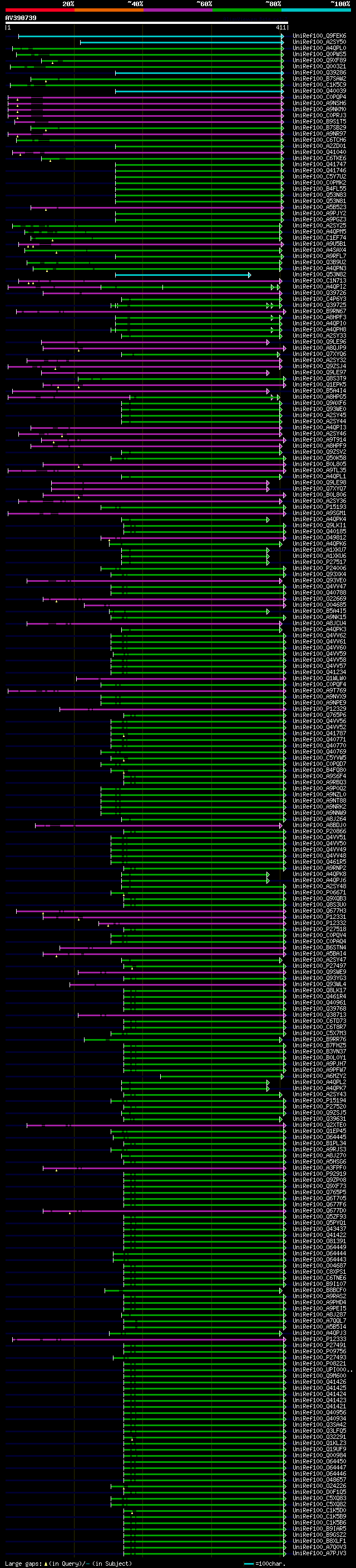Click the UniRef100_Q9LE97 label
This screenshot has height=1568, width=356.
tap(319, 373)
